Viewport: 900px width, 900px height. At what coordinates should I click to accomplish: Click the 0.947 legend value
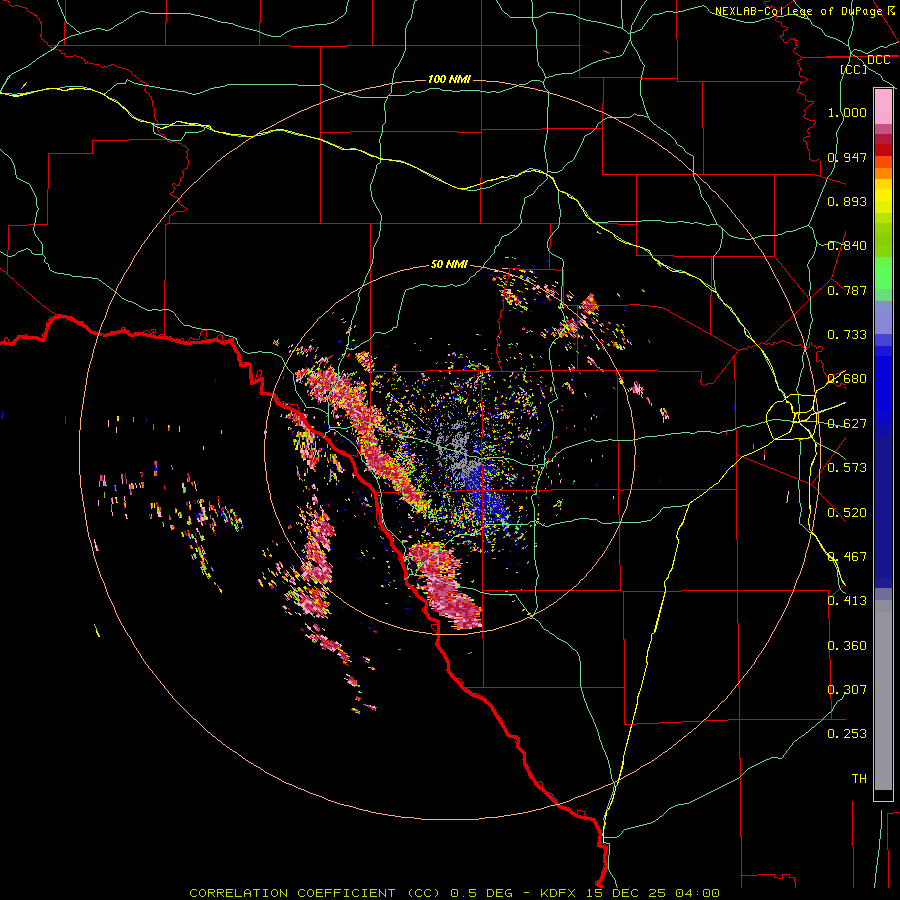pos(847,157)
